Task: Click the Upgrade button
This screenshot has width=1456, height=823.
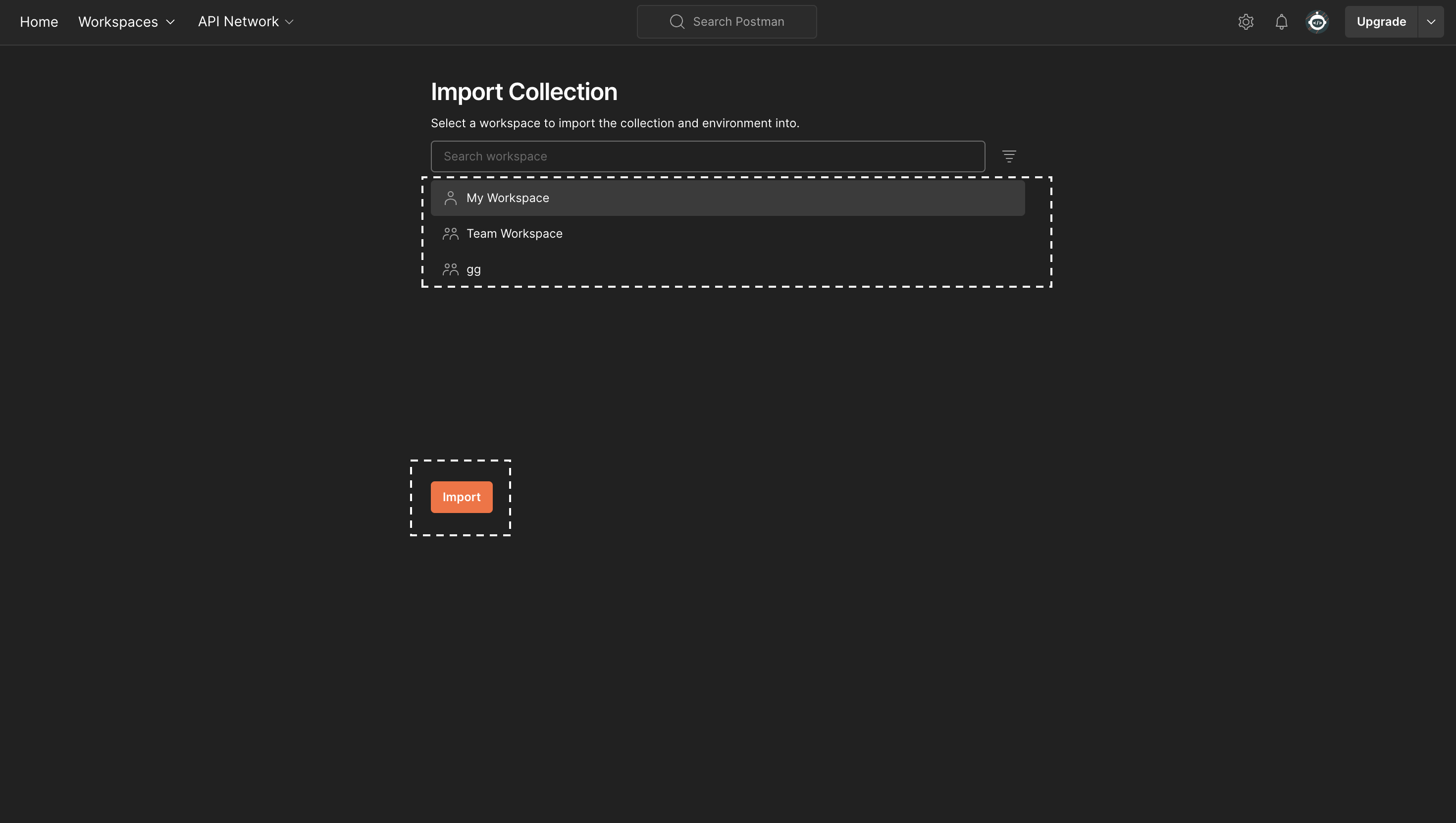Action: 1381,22
